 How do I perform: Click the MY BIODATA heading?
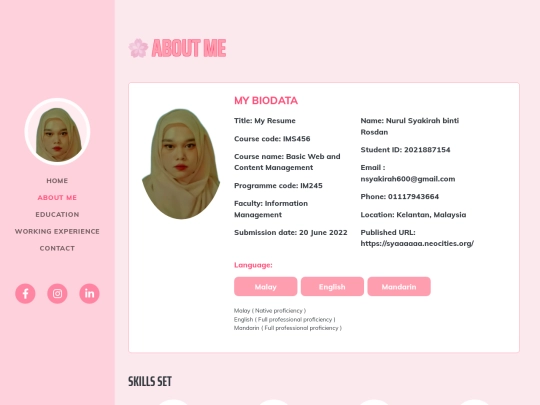tap(266, 101)
